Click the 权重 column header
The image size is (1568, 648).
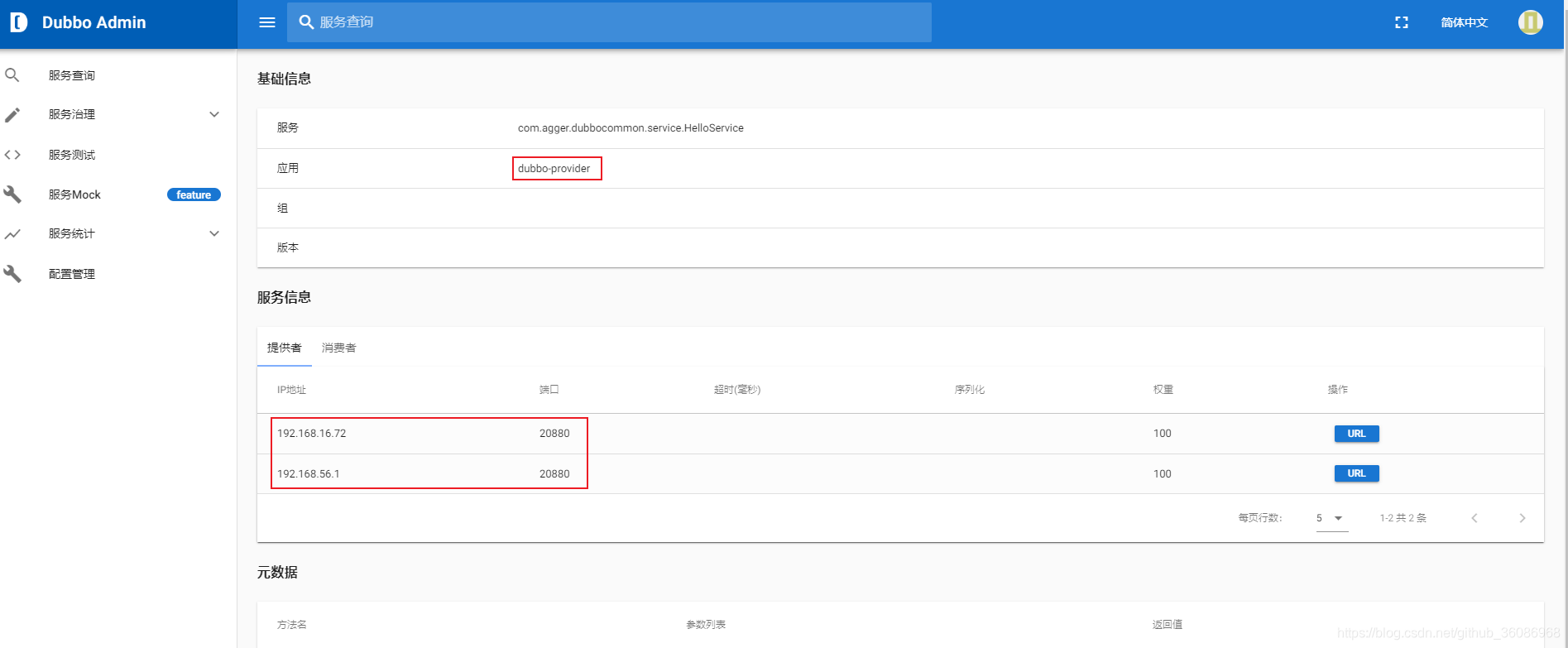click(1163, 390)
